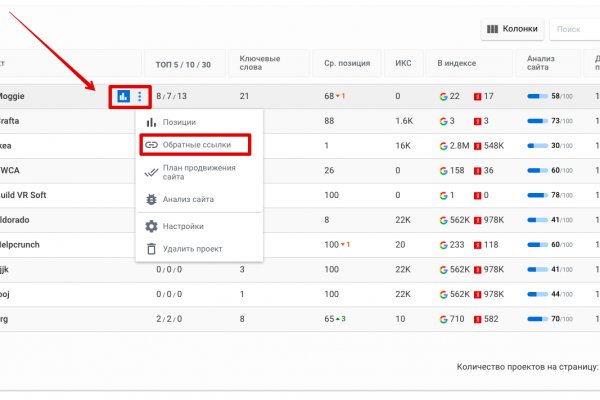Click Удалить проект in the menu
600x400 pixels.
coord(192,249)
